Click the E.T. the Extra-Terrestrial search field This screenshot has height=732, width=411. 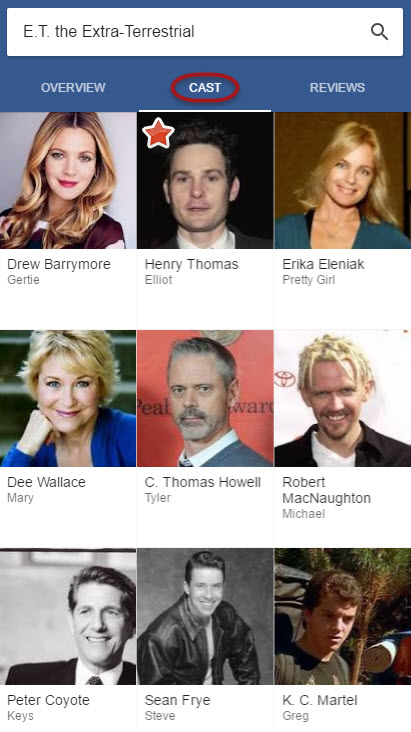click(x=205, y=32)
